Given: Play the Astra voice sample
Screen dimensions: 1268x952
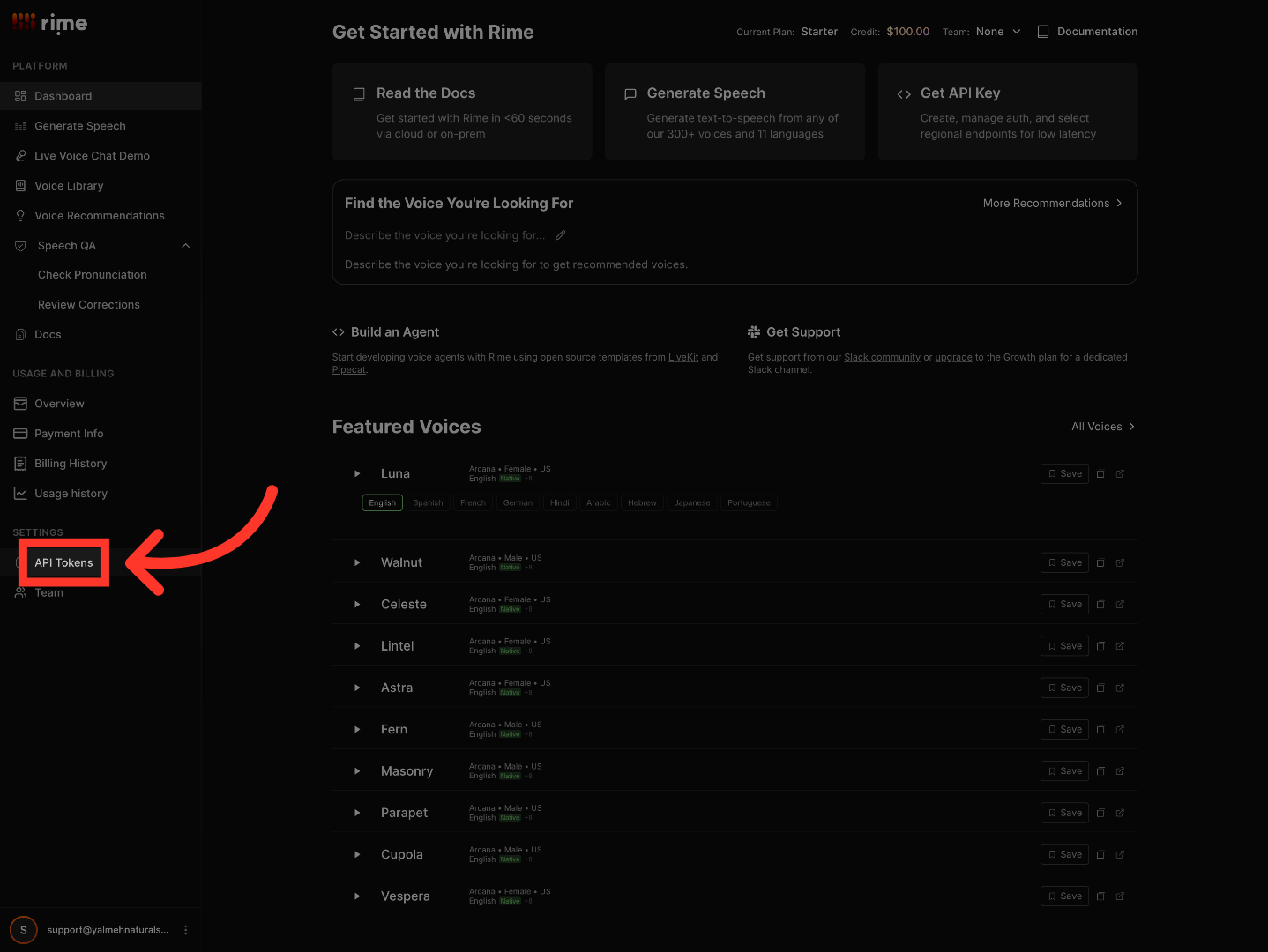Looking at the screenshot, I should point(357,688).
